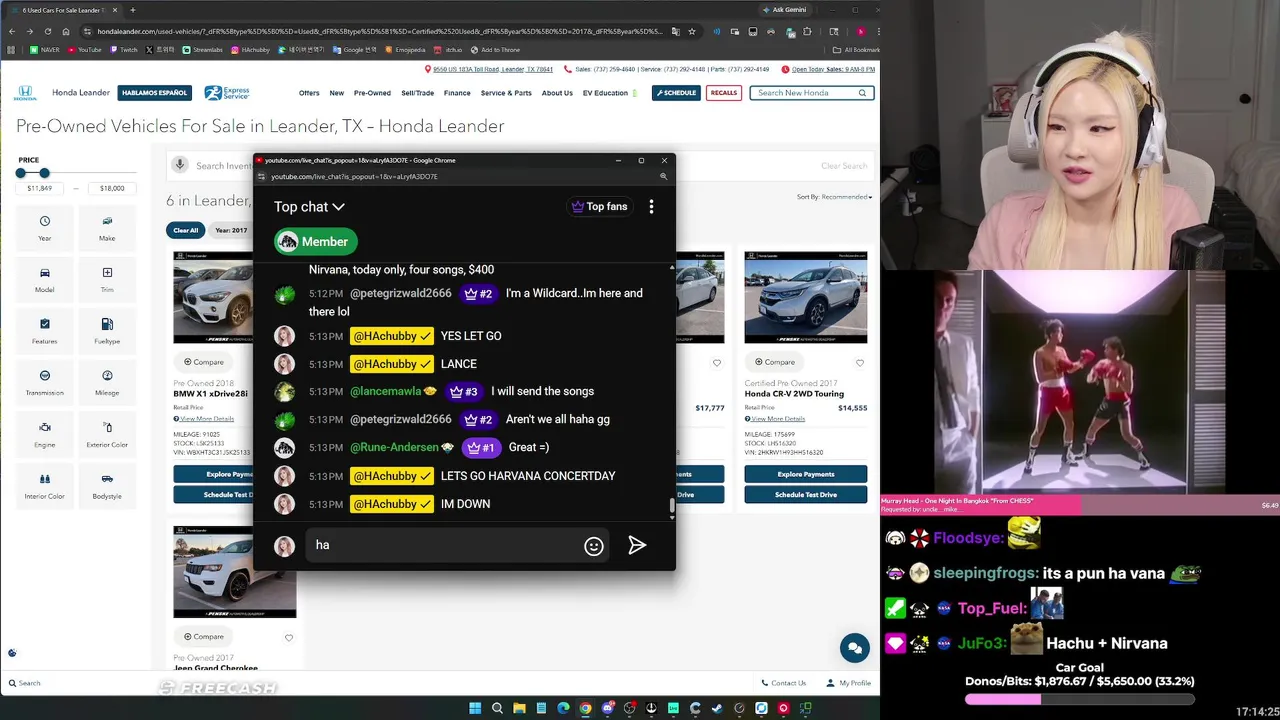Toggle Compare on the BMW X1 card
1280x720 pixels.
point(203,362)
